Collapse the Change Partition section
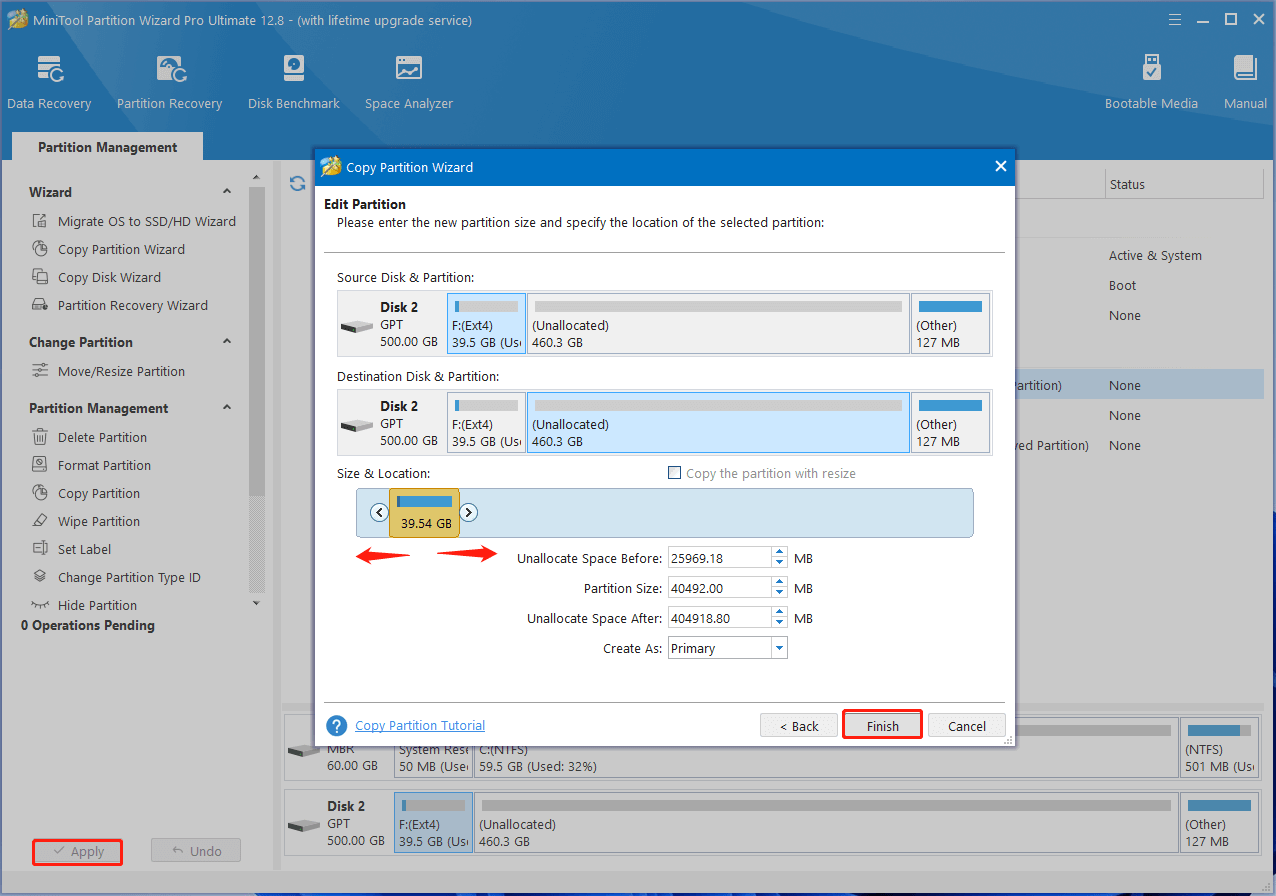 click(227, 342)
